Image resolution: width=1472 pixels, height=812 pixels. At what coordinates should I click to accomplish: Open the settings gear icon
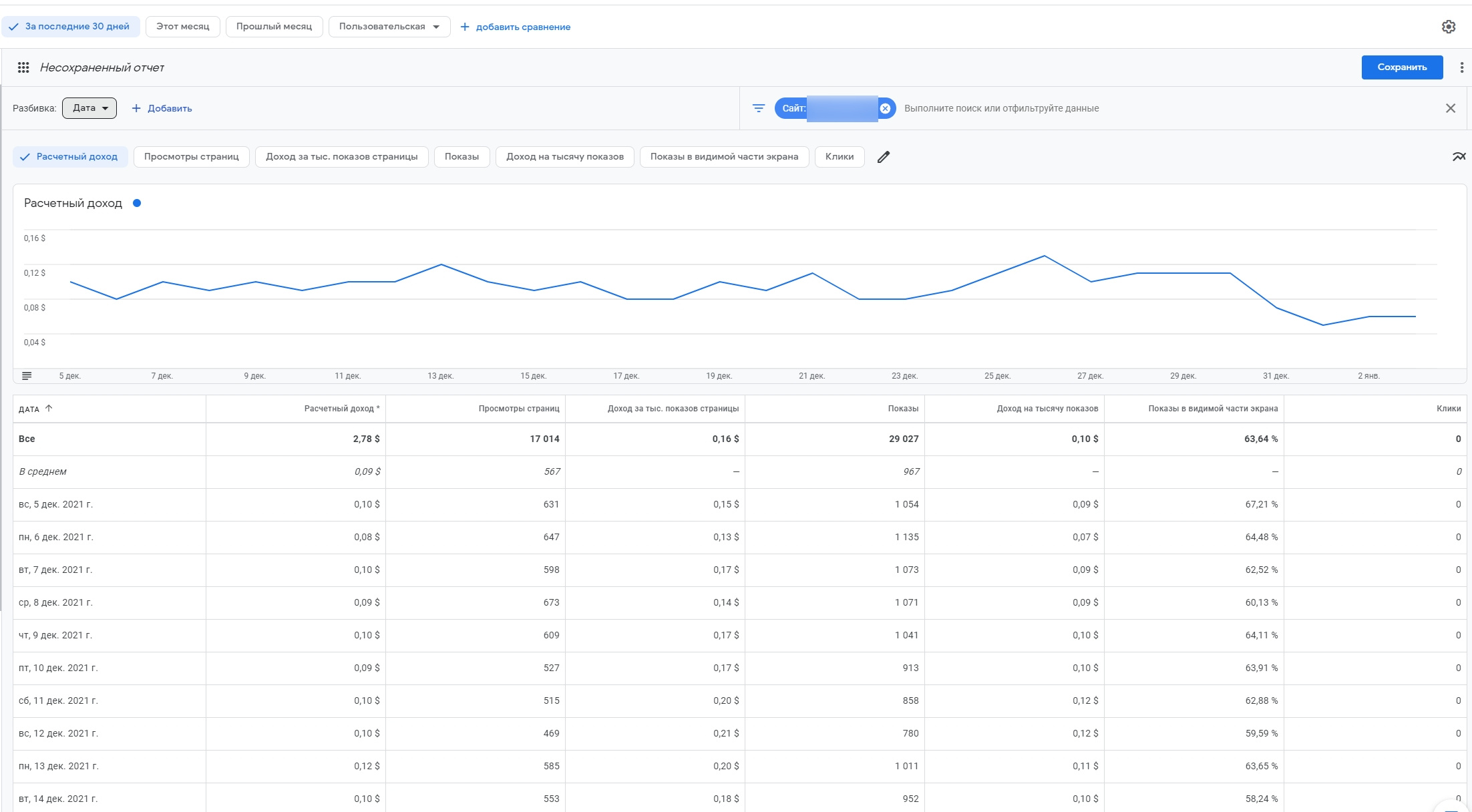point(1448,27)
